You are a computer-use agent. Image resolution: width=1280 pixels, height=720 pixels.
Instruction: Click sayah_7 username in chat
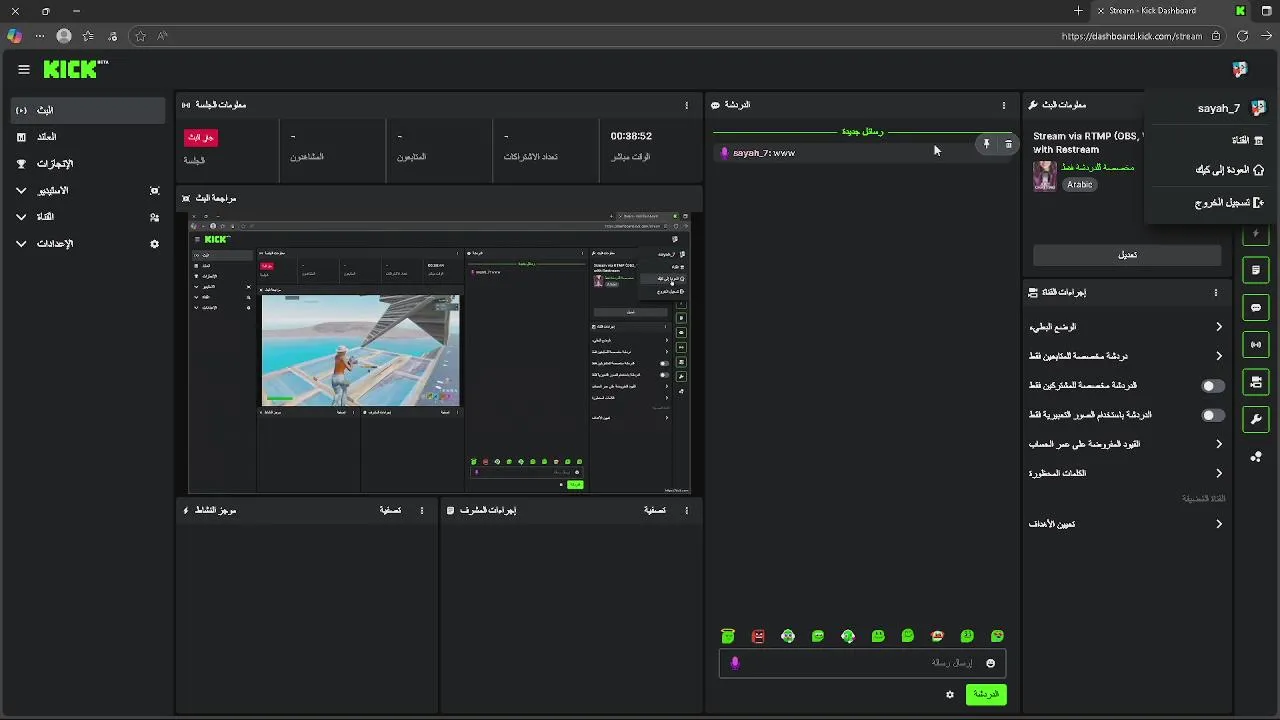(751, 153)
